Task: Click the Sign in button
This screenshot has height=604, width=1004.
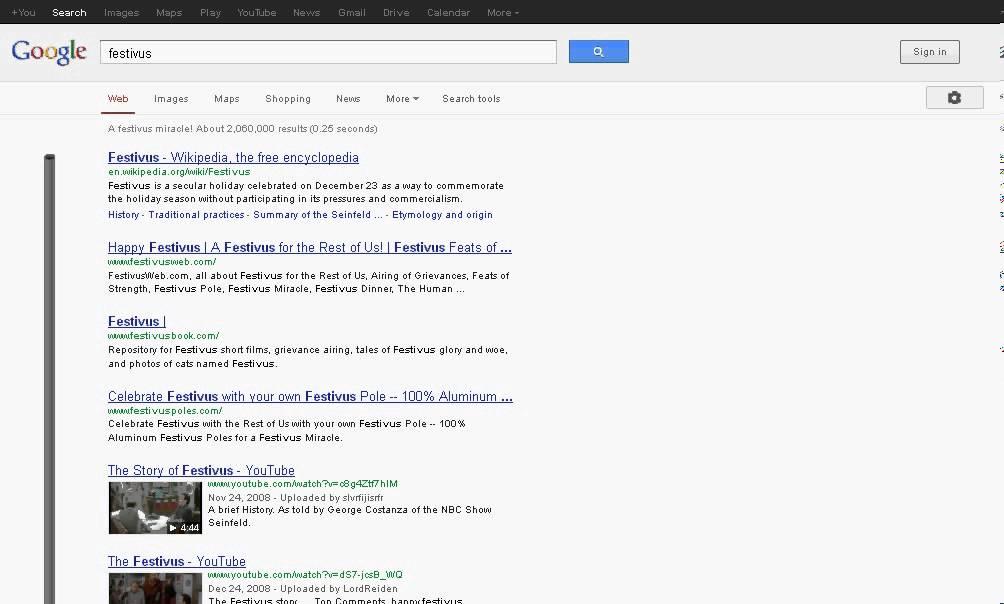Action: coord(930,52)
